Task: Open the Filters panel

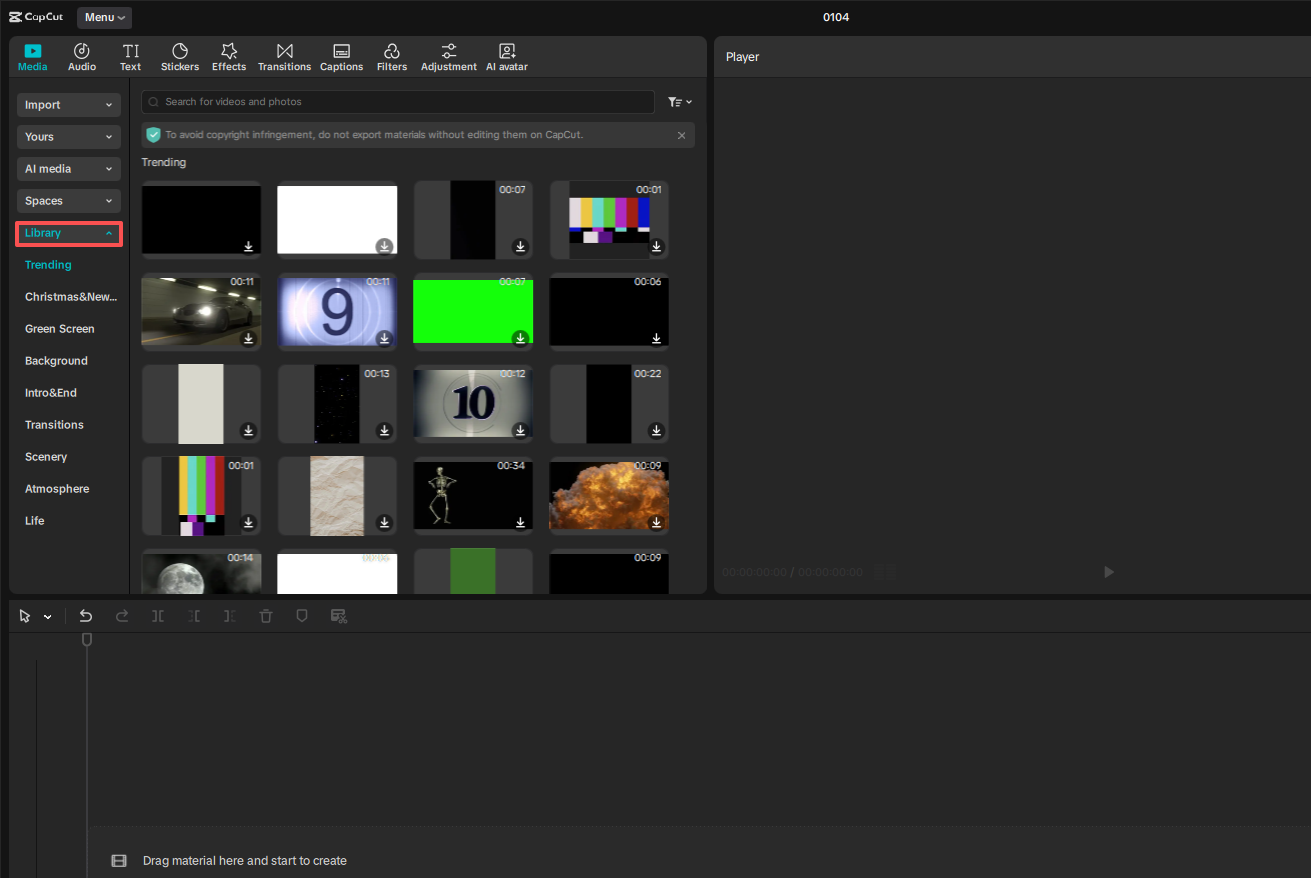Action: [x=391, y=56]
